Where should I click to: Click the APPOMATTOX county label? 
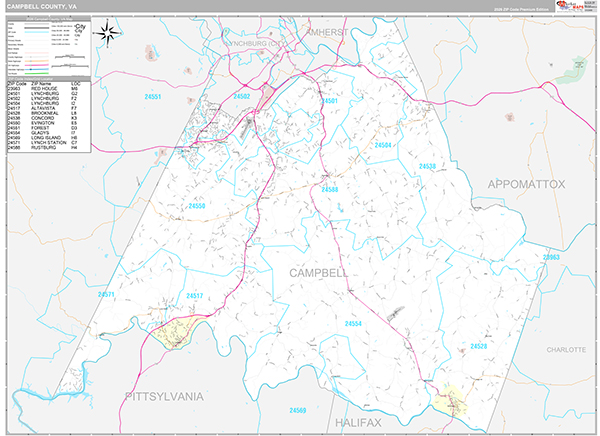(526, 184)
